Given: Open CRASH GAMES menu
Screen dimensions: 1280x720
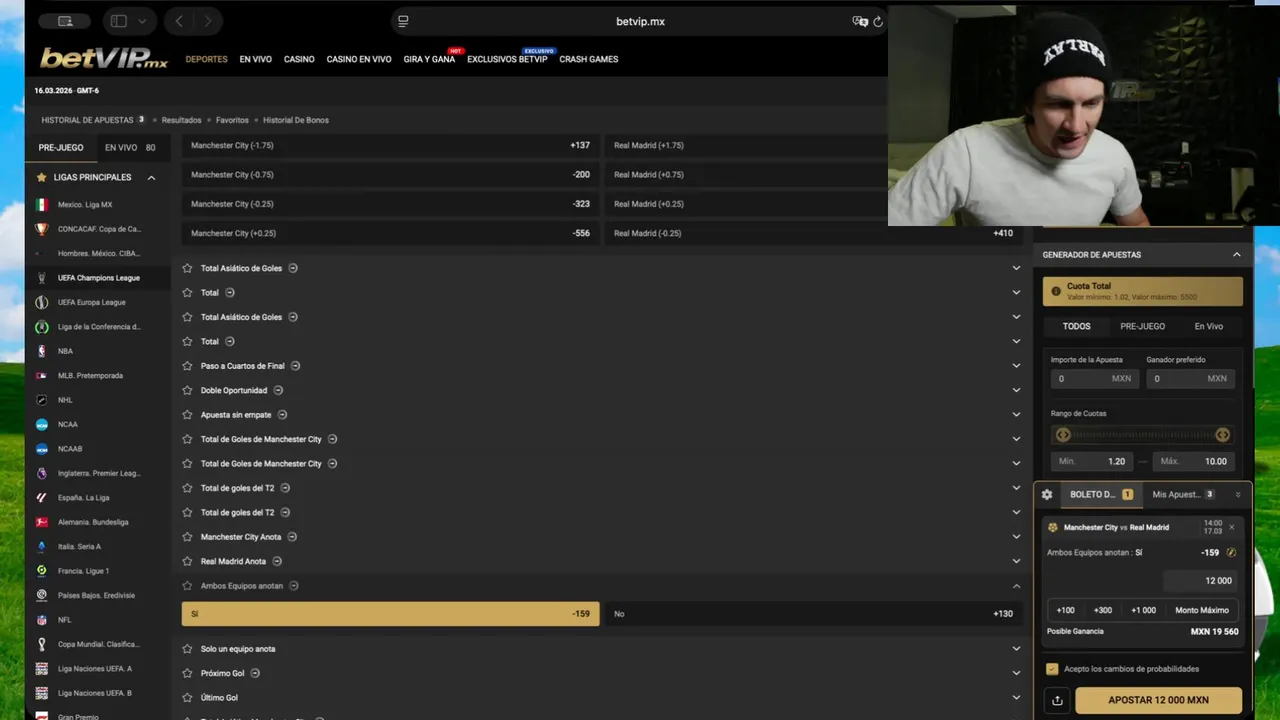Looking at the screenshot, I should [589, 59].
